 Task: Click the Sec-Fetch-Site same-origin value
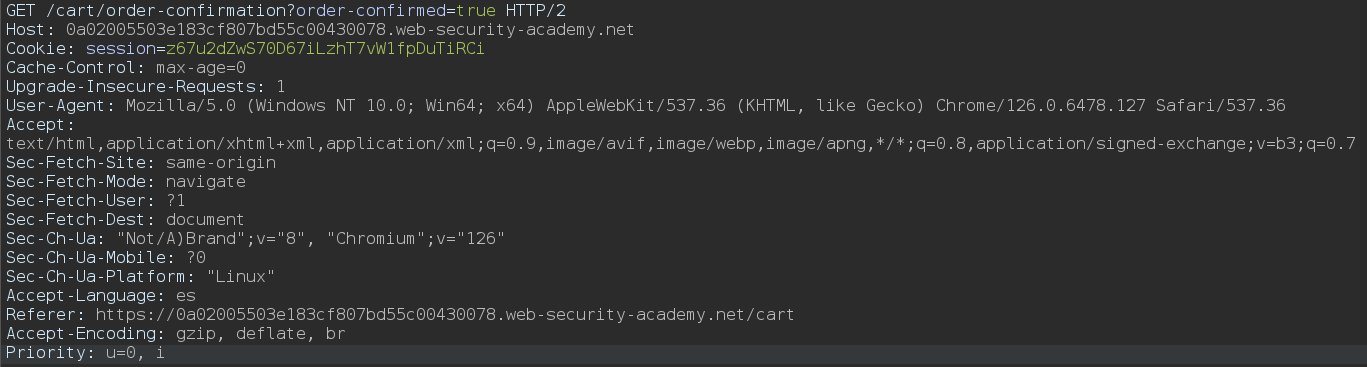tap(221, 163)
